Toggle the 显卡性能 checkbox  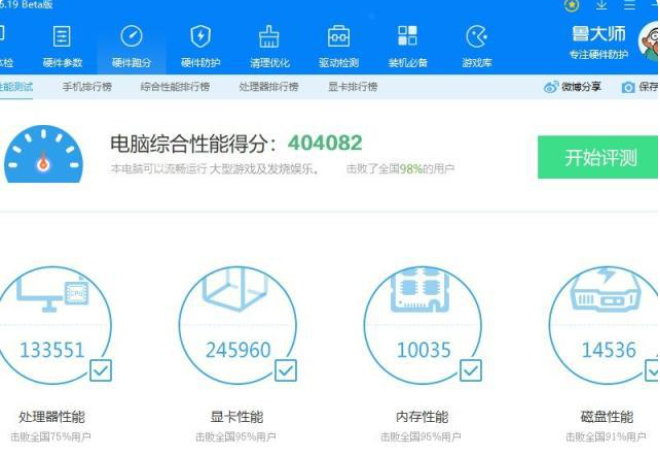[x=286, y=371]
